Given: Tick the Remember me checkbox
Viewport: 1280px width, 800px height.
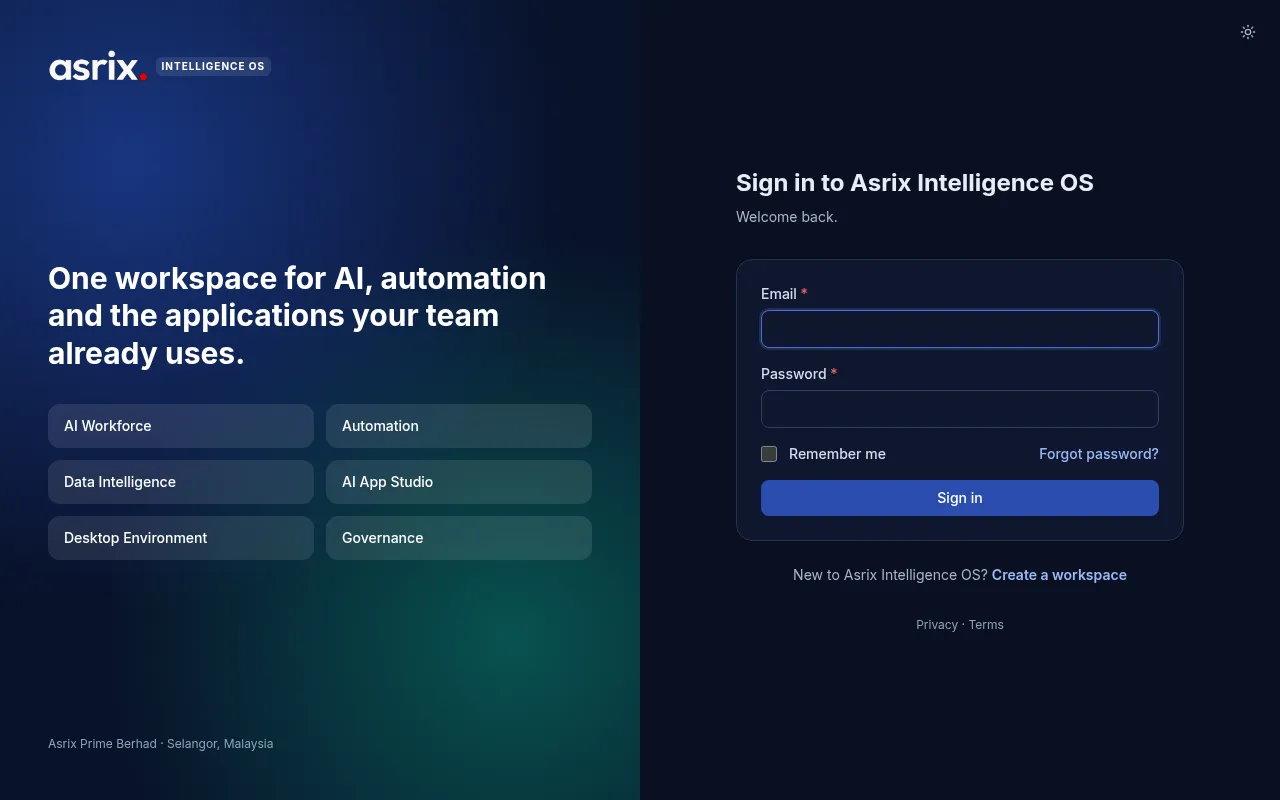Looking at the screenshot, I should (x=769, y=454).
